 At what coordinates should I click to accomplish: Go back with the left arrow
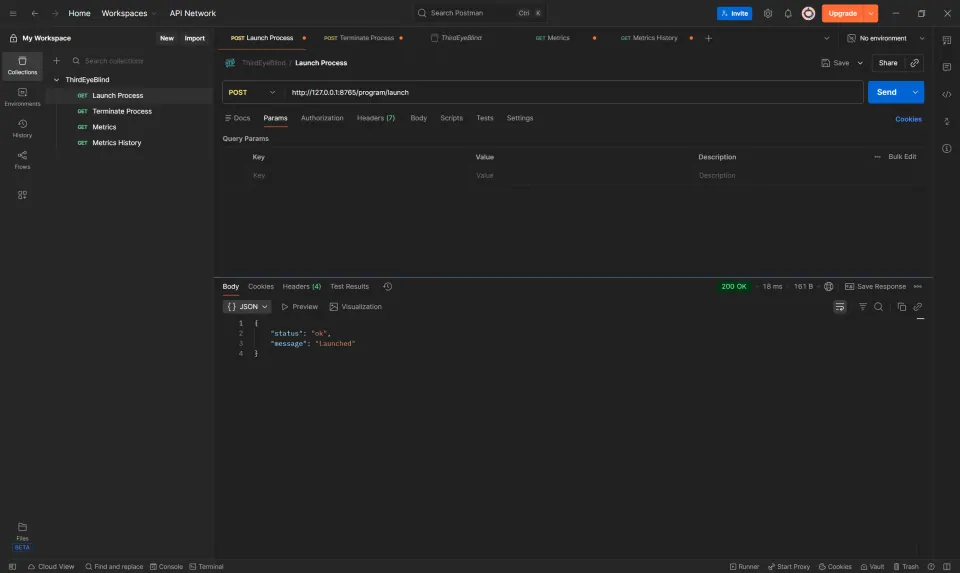pyautogui.click(x=35, y=13)
